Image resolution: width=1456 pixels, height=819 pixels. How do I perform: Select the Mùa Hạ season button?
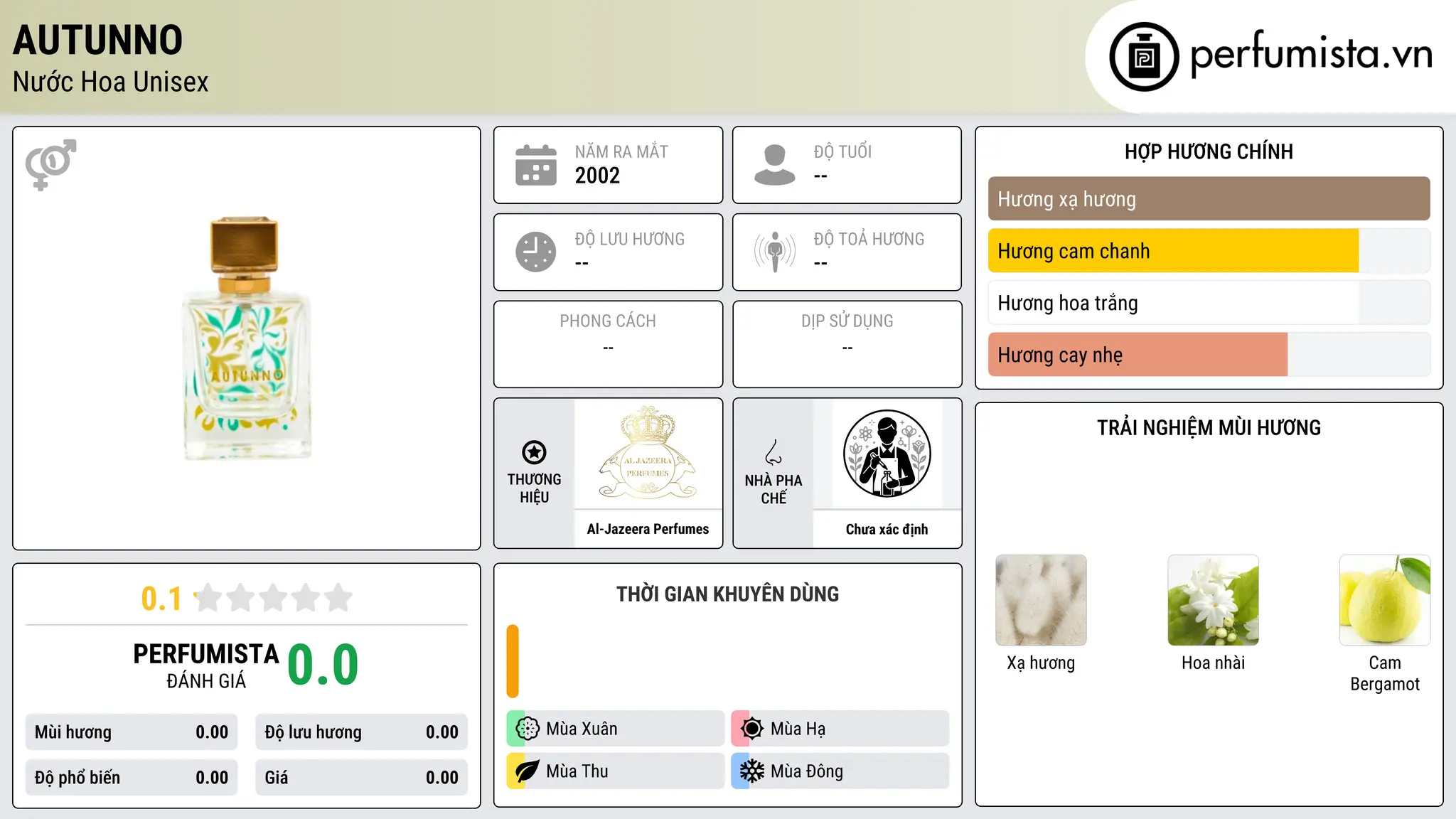(x=840, y=729)
